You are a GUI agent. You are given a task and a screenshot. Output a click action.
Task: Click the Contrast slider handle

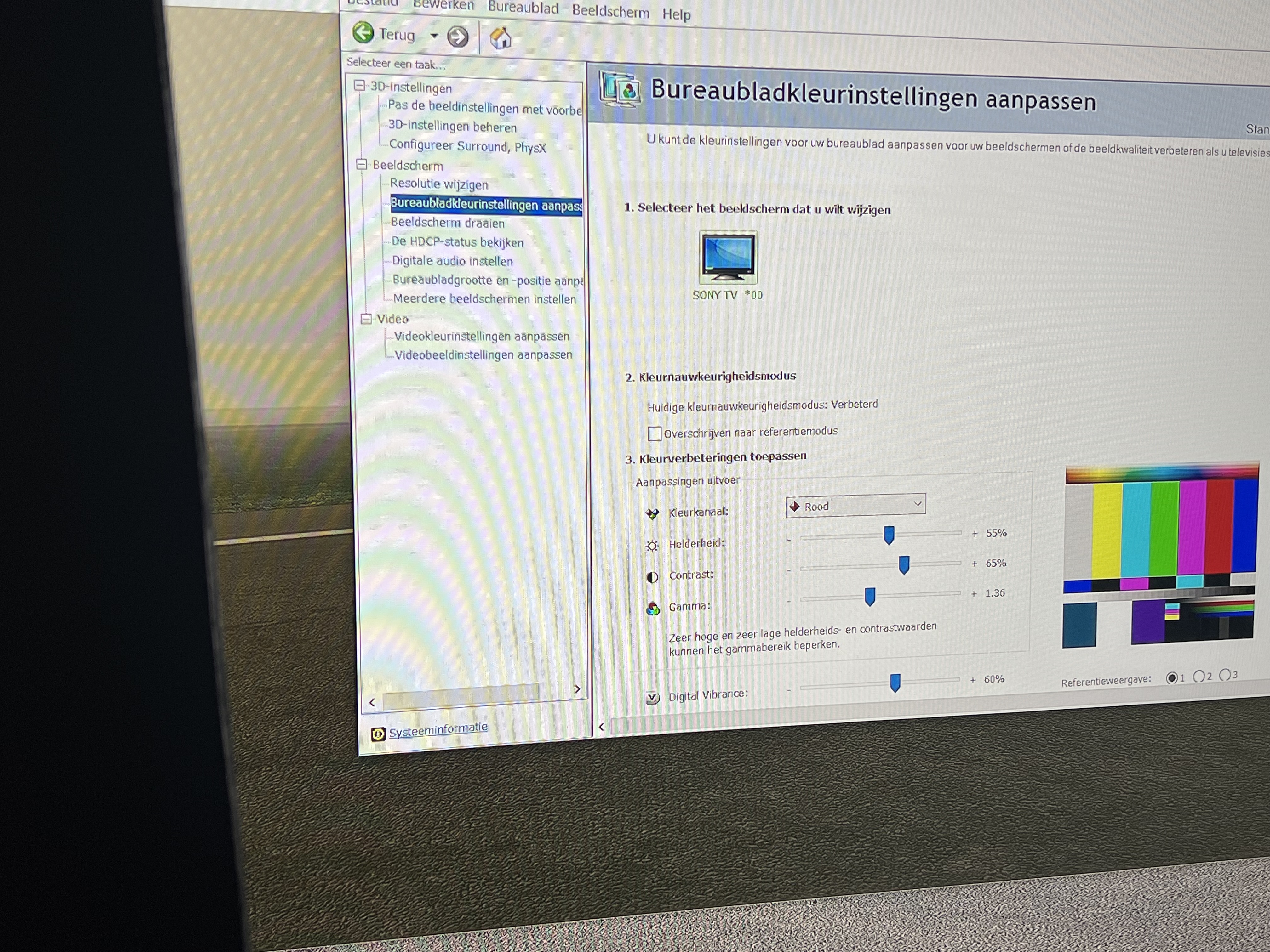coord(904,565)
